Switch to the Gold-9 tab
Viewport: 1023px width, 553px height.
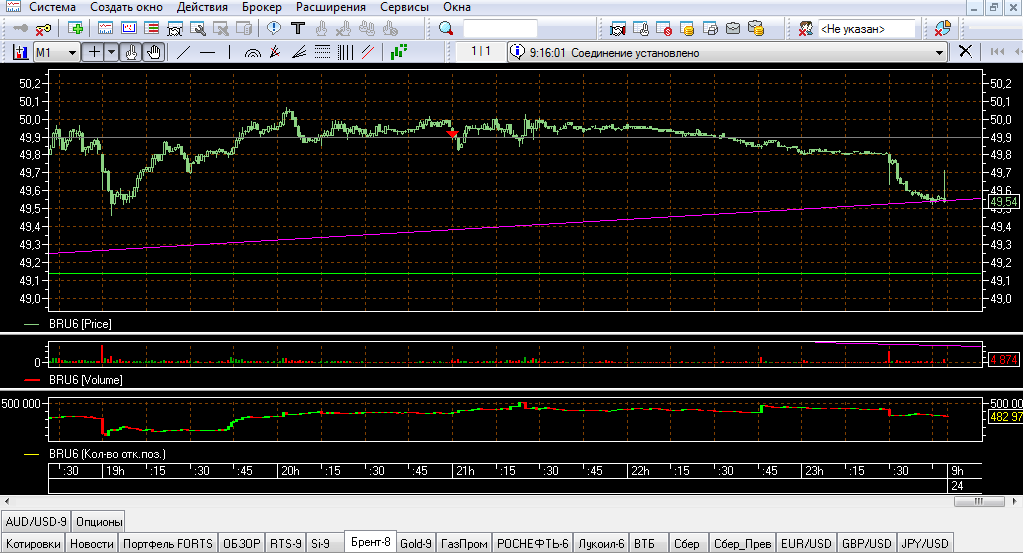tap(416, 543)
